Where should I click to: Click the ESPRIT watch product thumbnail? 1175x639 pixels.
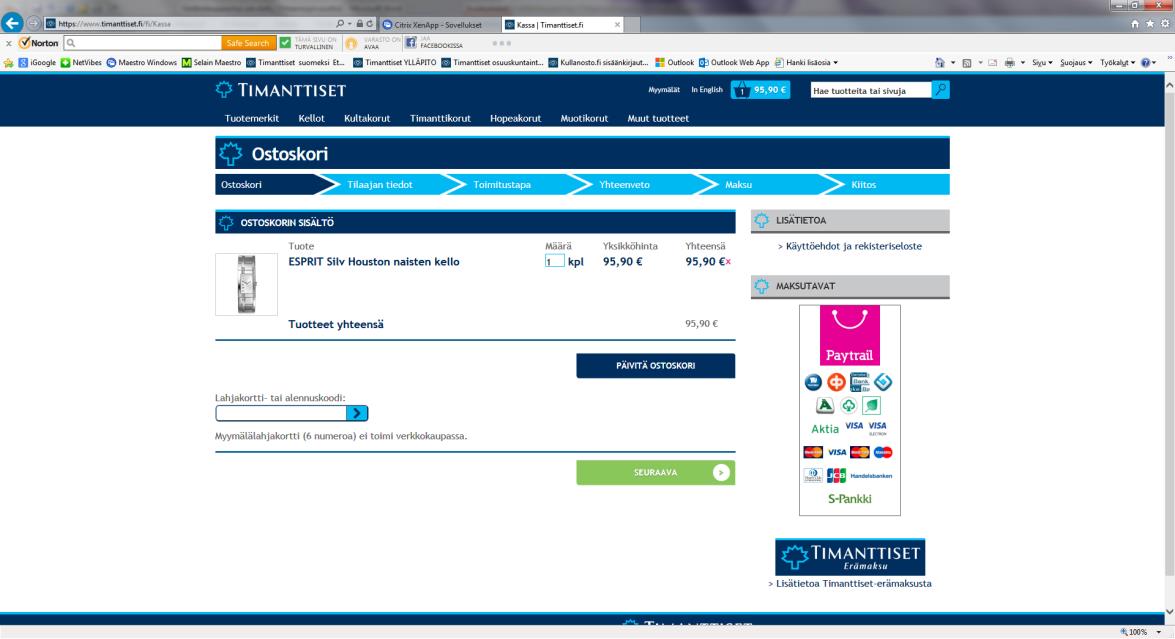(247, 284)
